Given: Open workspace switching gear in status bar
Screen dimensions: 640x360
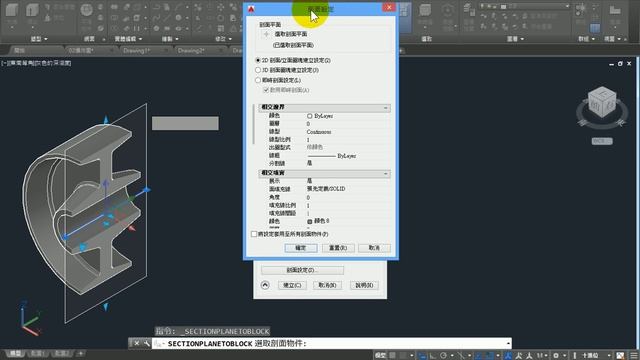Looking at the screenshot, I should [x=556, y=356].
